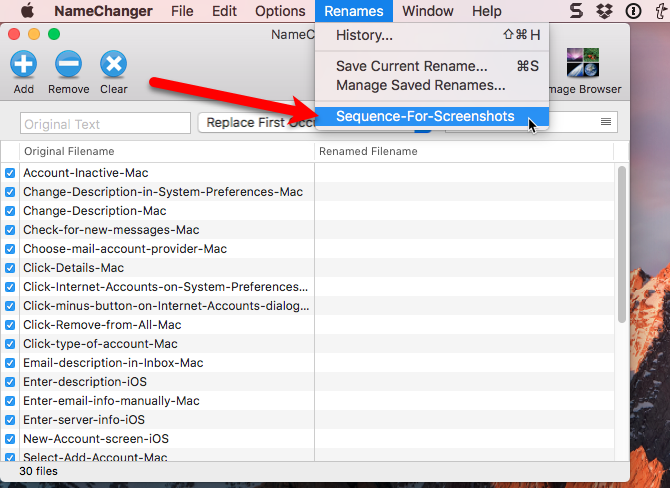This screenshot has width=670, height=488.
Task: Click the Add files toolbar icon
Action: (24, 66)
